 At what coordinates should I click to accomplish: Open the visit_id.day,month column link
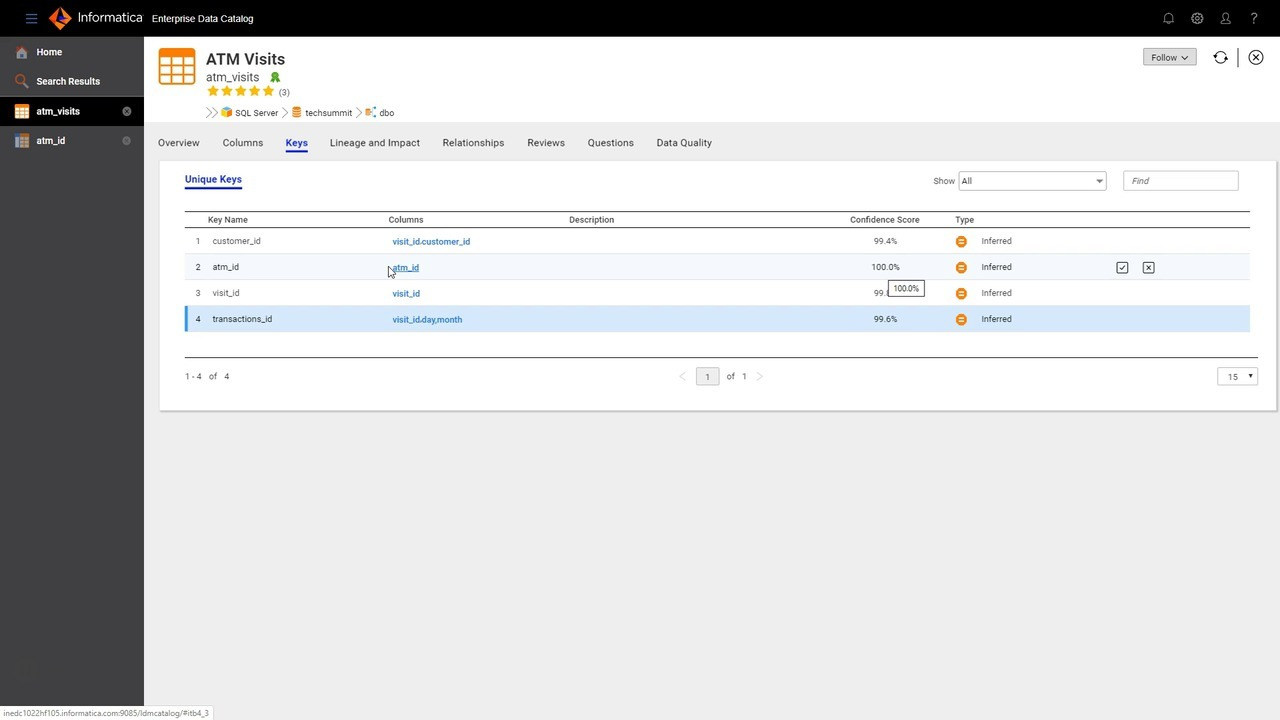pyautogui.click(x=427, y=320)
